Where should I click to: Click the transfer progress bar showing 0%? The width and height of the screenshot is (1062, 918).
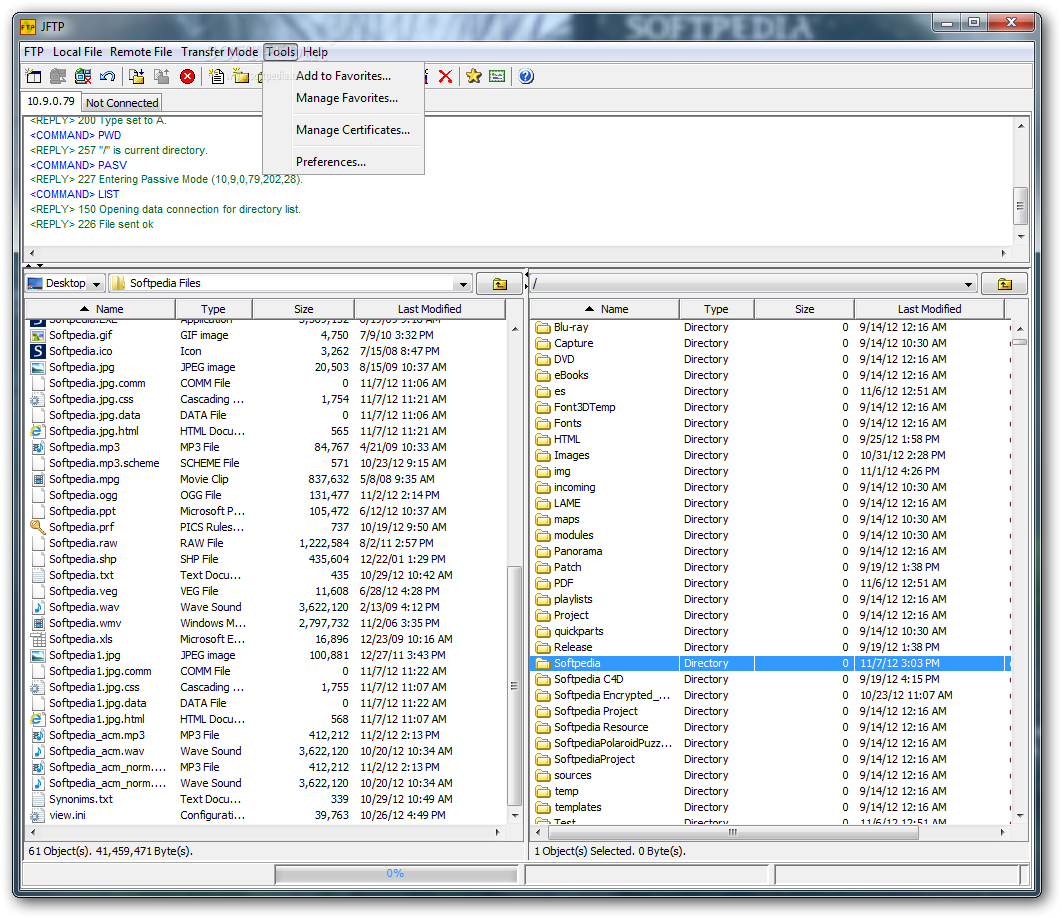396,874
